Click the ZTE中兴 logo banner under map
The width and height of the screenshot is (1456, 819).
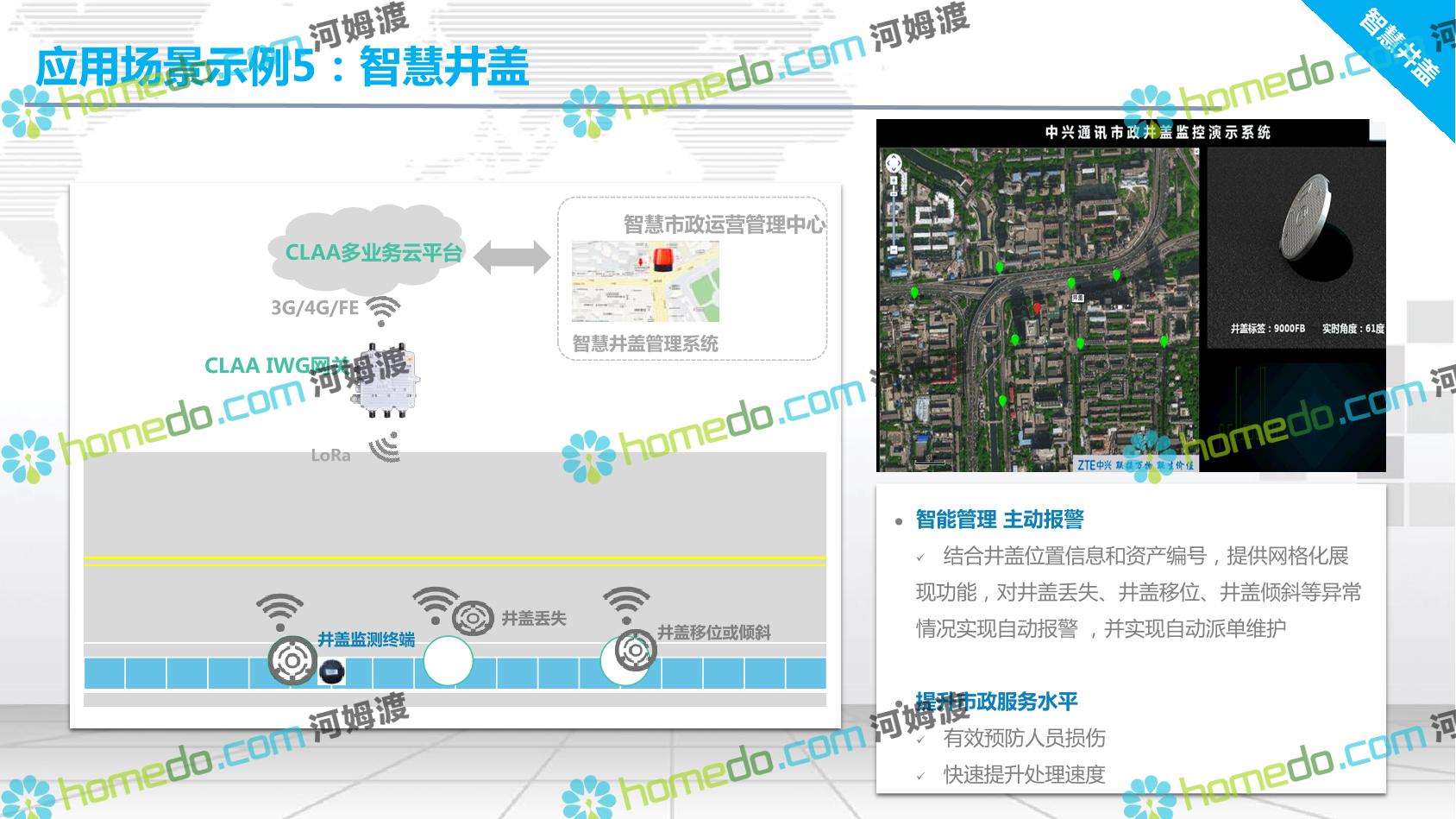[1135, 464]
